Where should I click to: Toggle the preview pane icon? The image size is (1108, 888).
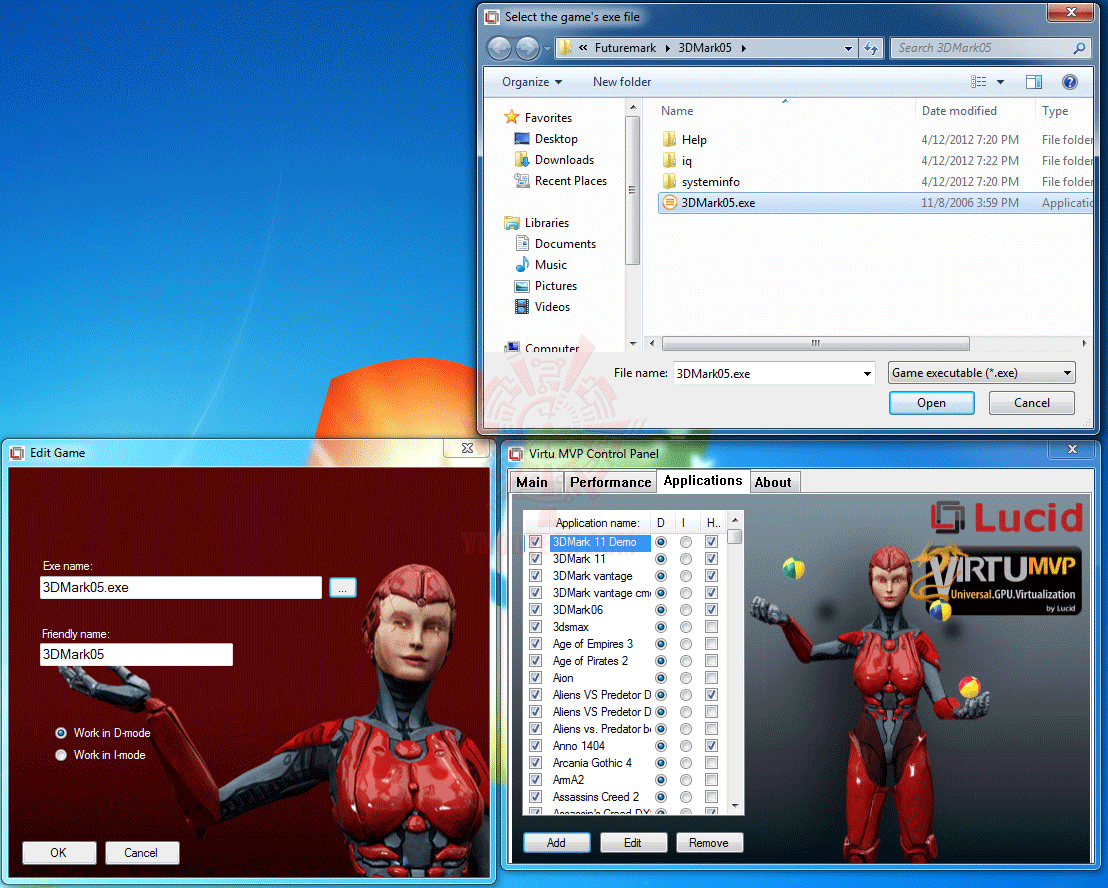(1033, 82)
